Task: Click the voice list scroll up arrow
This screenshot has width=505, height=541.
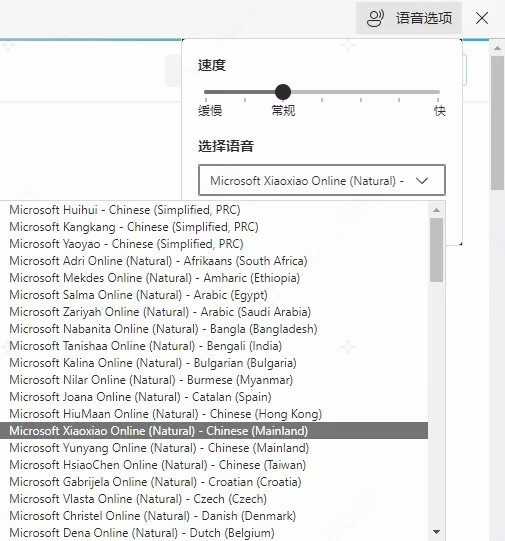Action: pyautogui.click(x=436, y=210)
